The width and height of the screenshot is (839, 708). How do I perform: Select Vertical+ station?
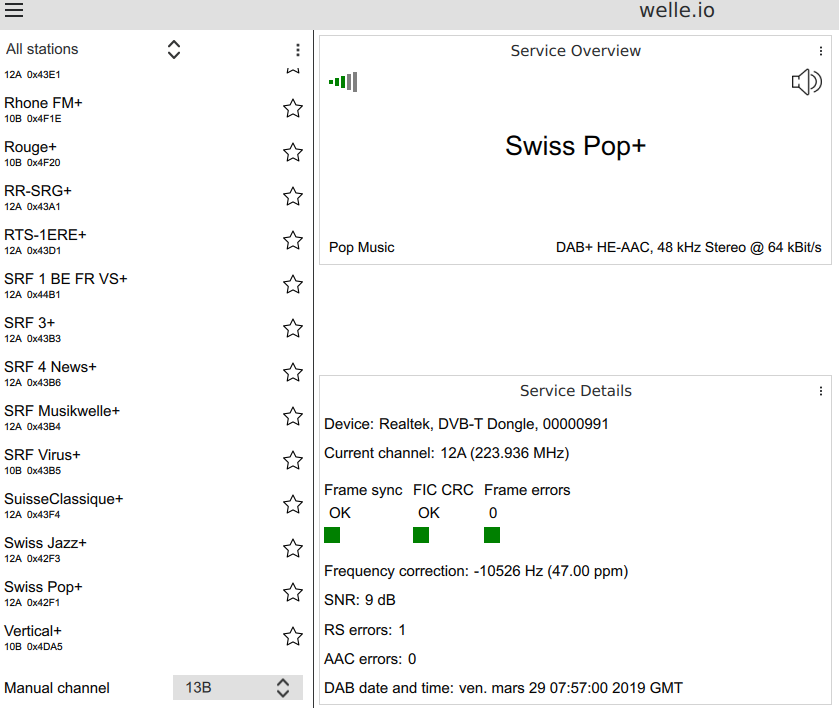pos(33,637)
